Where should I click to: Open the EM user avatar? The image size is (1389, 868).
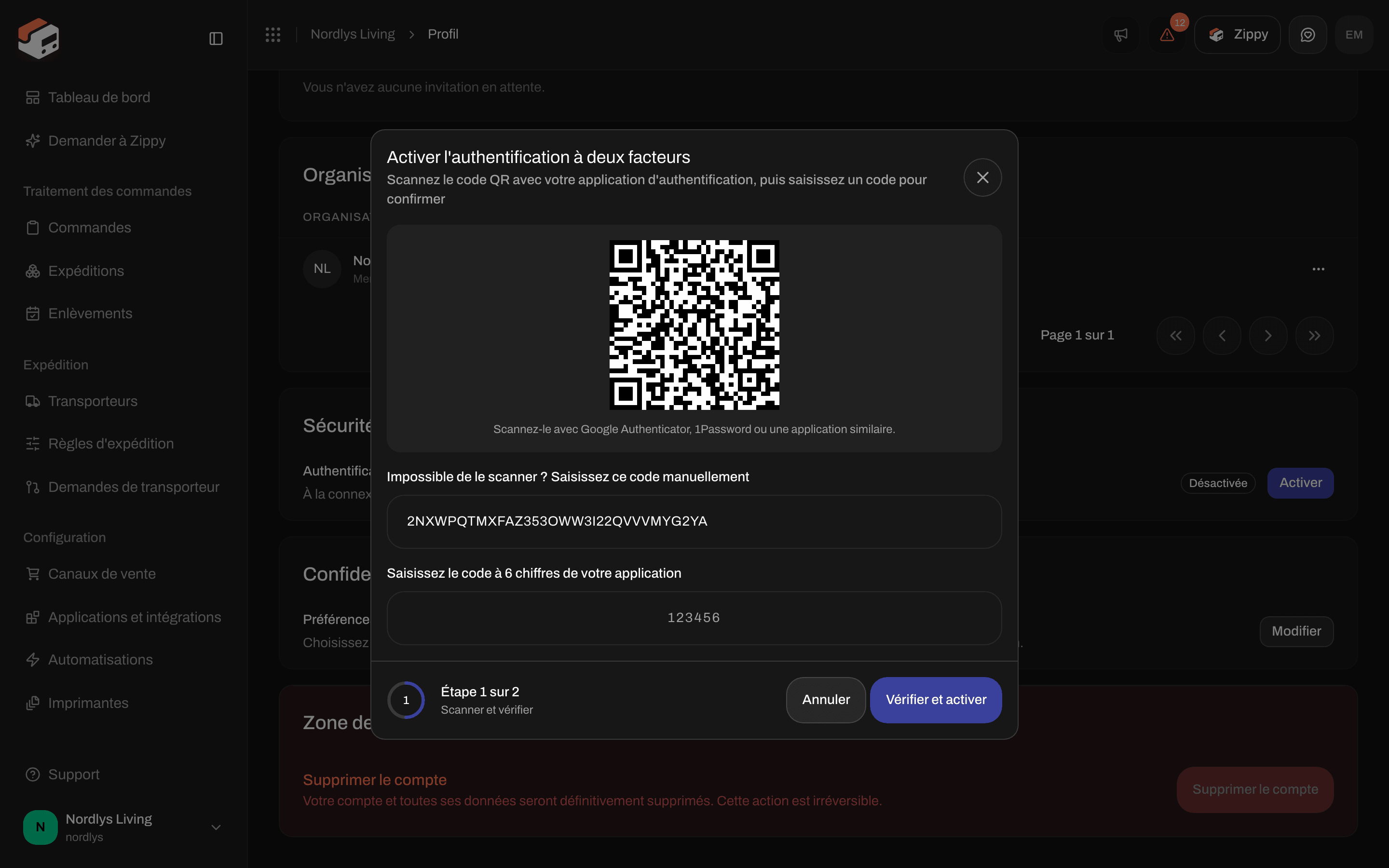(1354, 34)
